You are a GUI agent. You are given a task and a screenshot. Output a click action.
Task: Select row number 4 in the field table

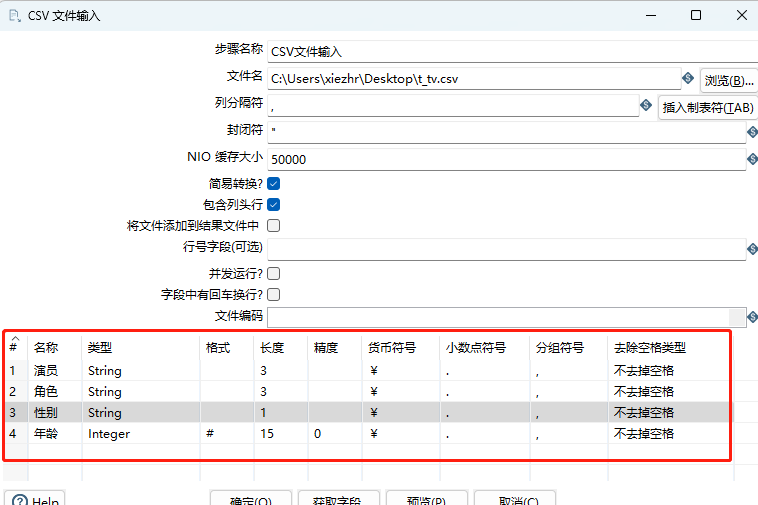tap(16, 433)
